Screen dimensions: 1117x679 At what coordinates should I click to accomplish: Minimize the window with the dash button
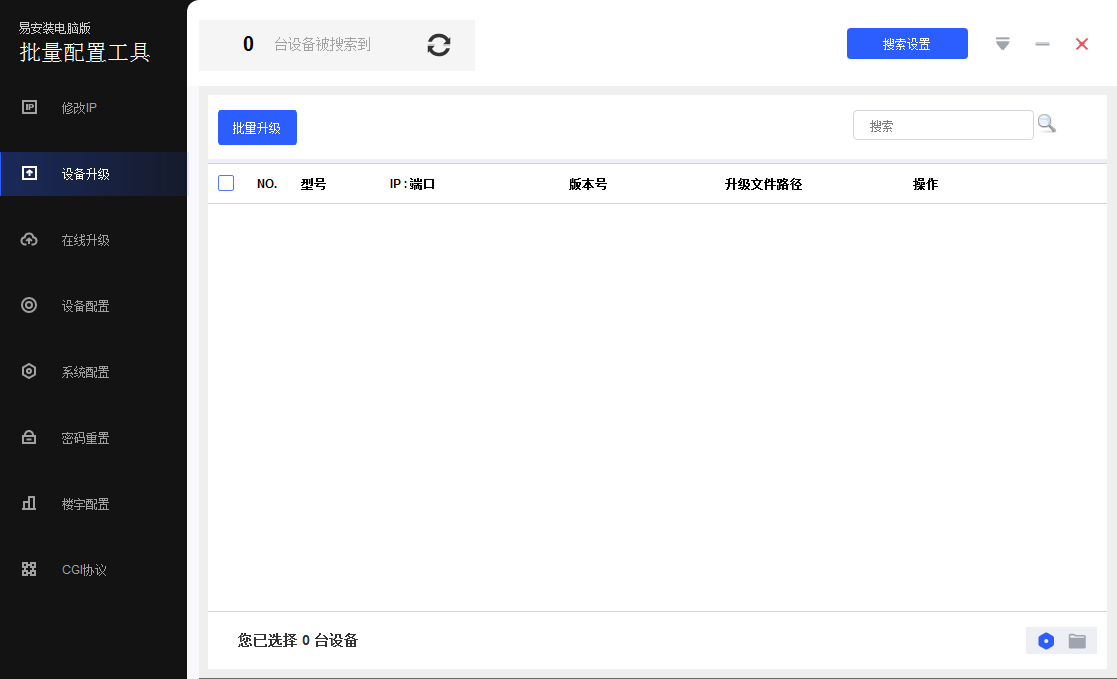pos(1042,44)
